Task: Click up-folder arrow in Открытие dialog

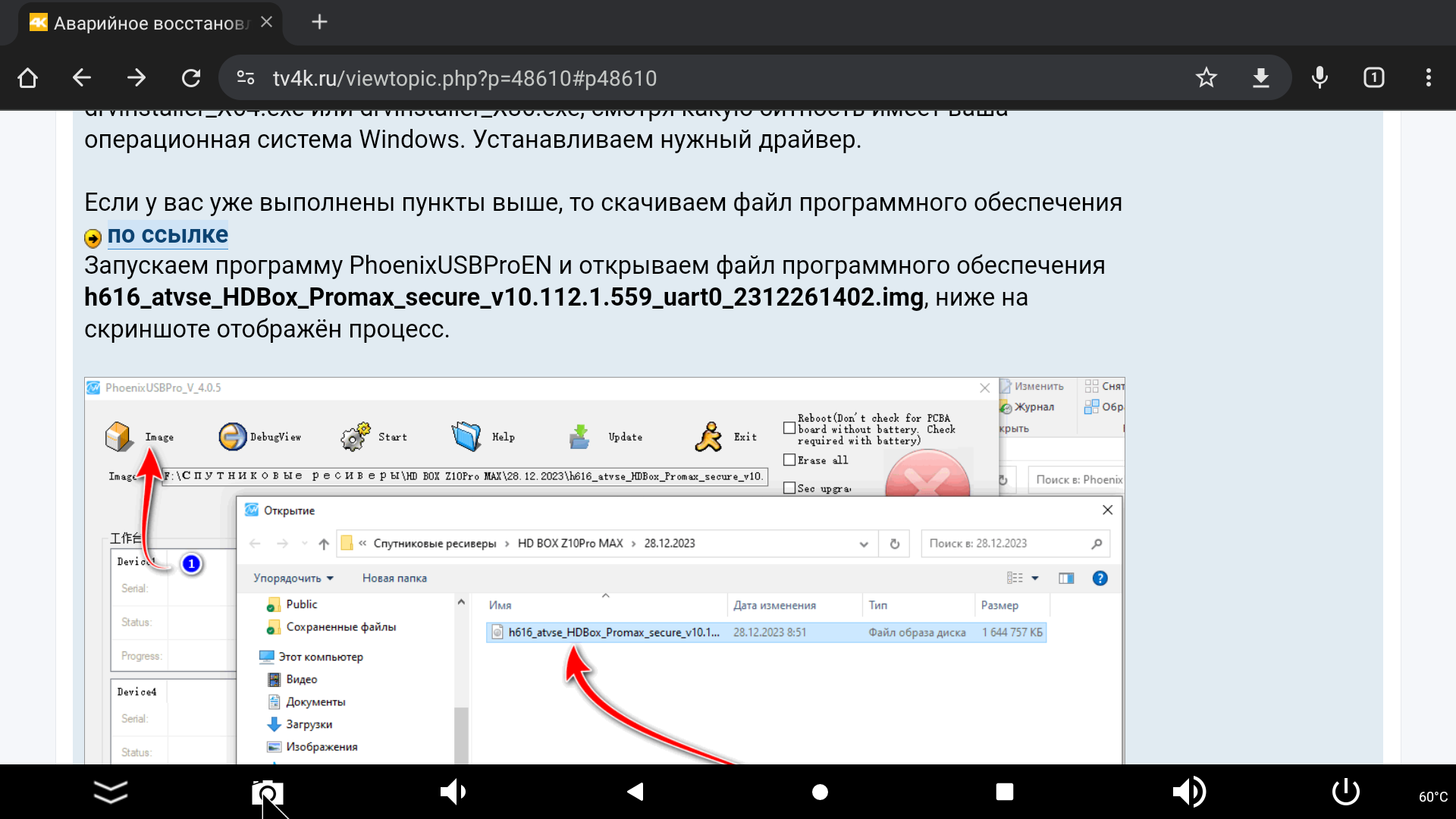Action: coord(324,544)
